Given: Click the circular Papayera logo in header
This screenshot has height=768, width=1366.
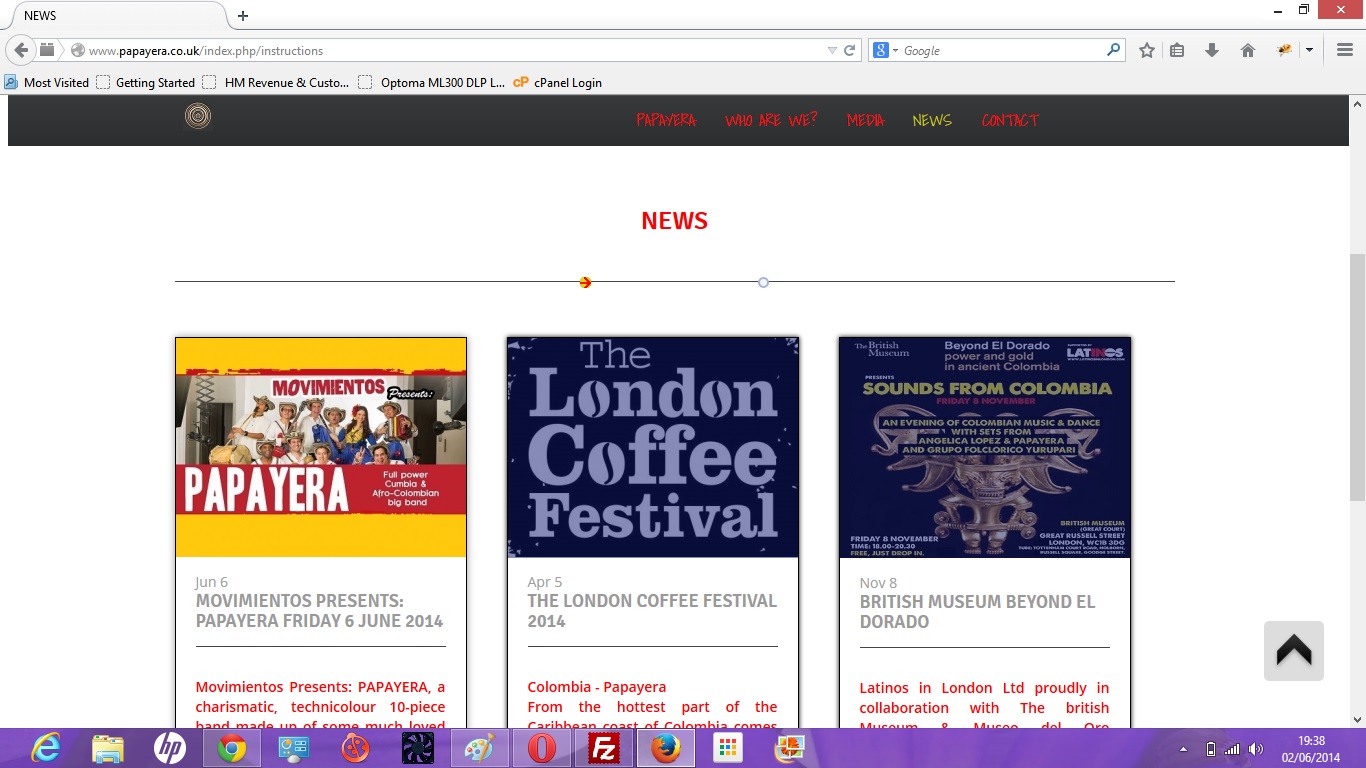Looking at the screenshot, I should (198, 117).
